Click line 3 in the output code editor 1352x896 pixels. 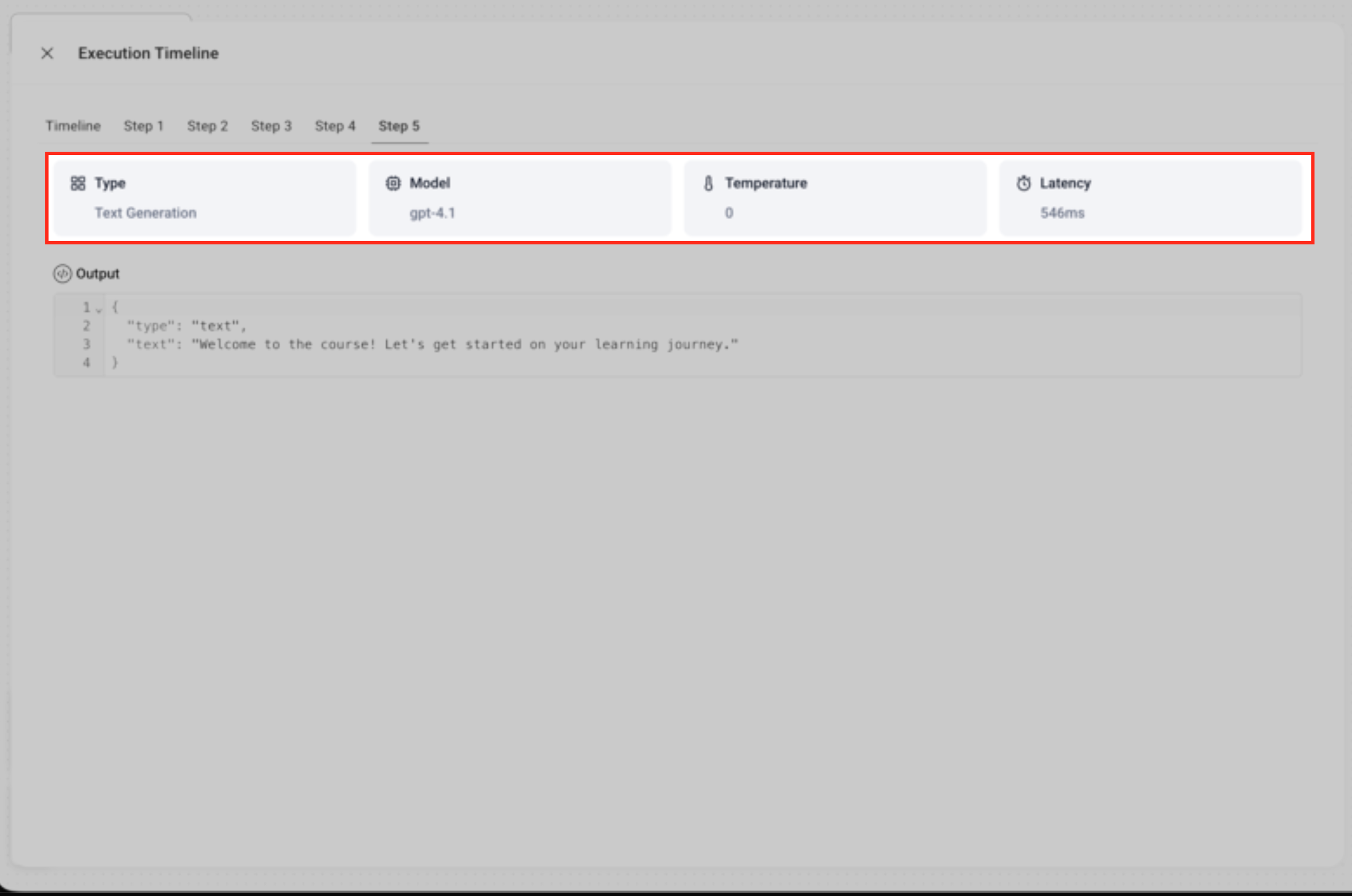point(432,344)
